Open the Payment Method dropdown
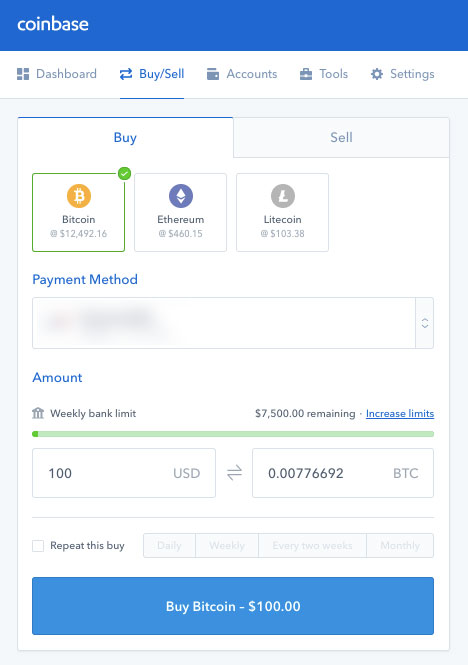 click(x=233, y=323)
